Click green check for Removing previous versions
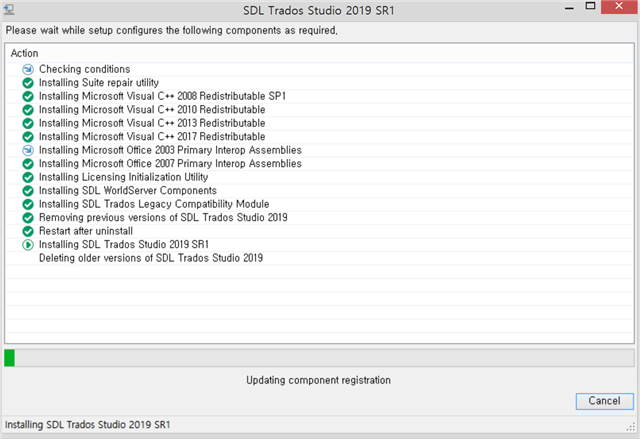 tap(28, 217)
